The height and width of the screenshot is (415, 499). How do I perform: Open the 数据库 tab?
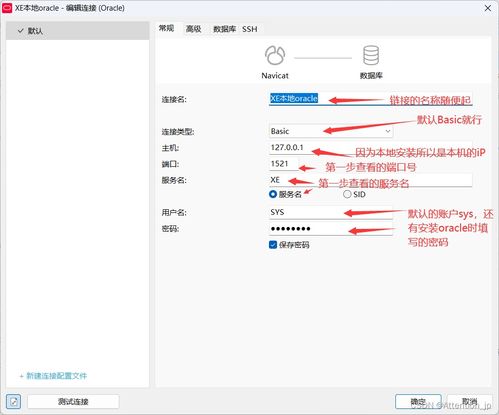point(224,29)
